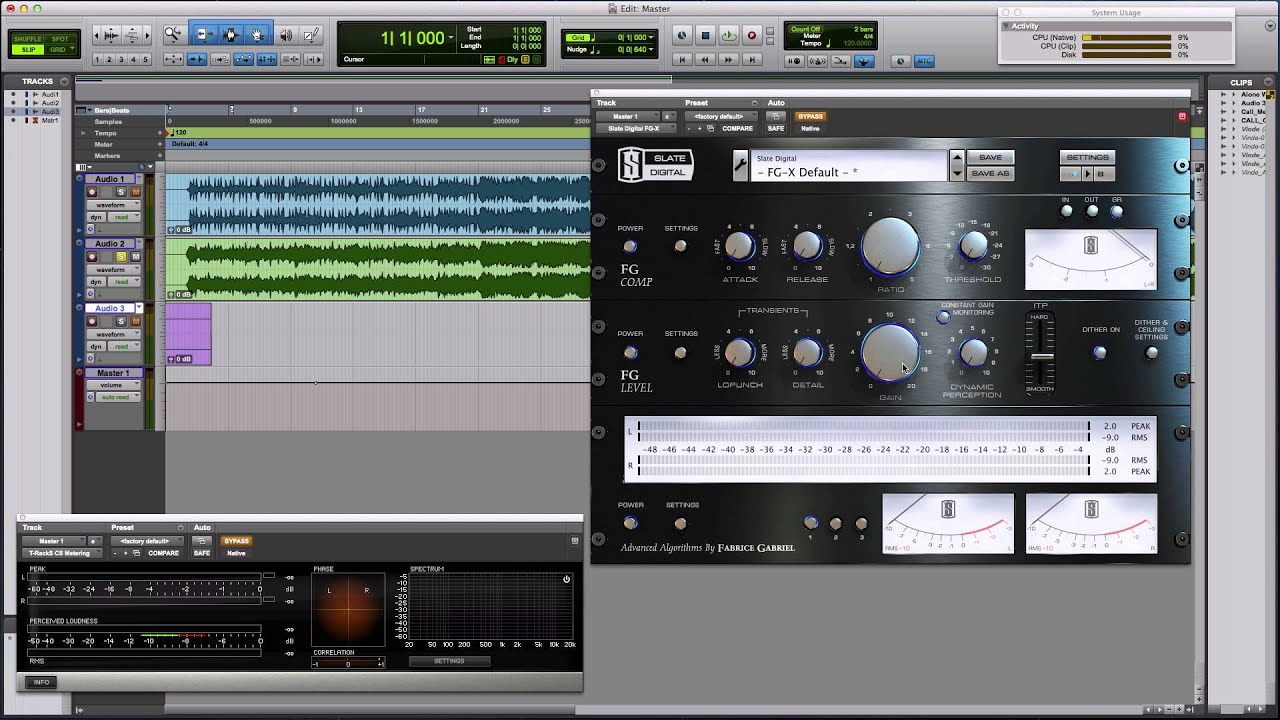Mute the Audio 3 track
The width and height of the screenshot is (1280, 720).
coord(135,321)
